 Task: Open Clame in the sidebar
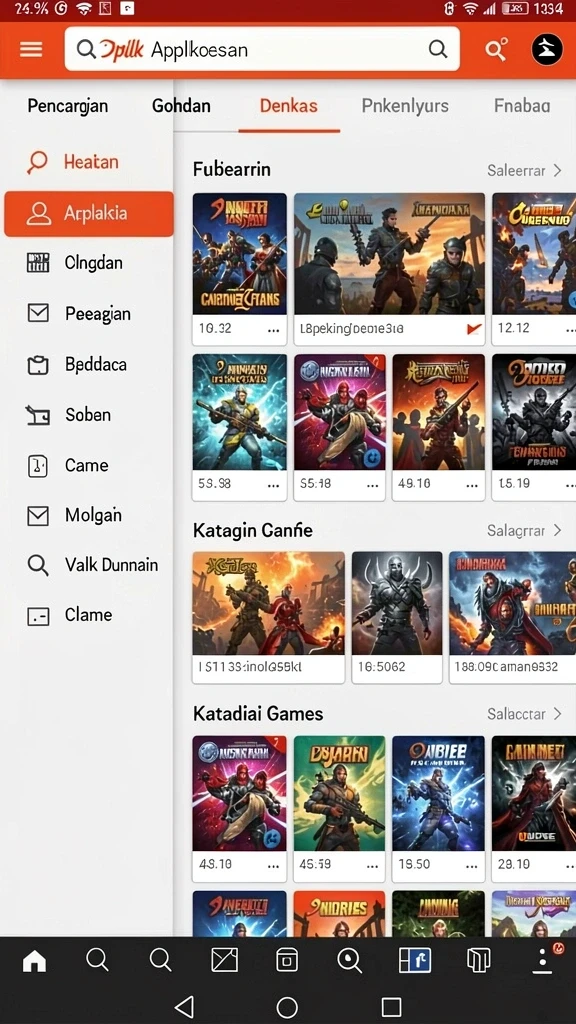coord(88,615)
